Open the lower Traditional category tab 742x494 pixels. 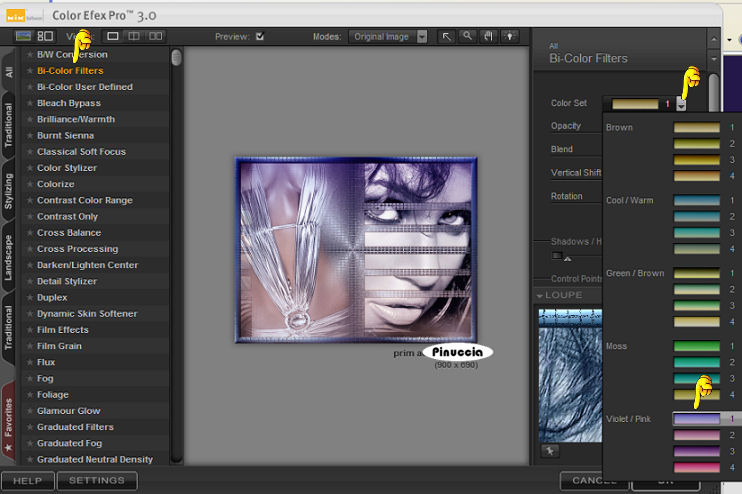tap(9, 327)
